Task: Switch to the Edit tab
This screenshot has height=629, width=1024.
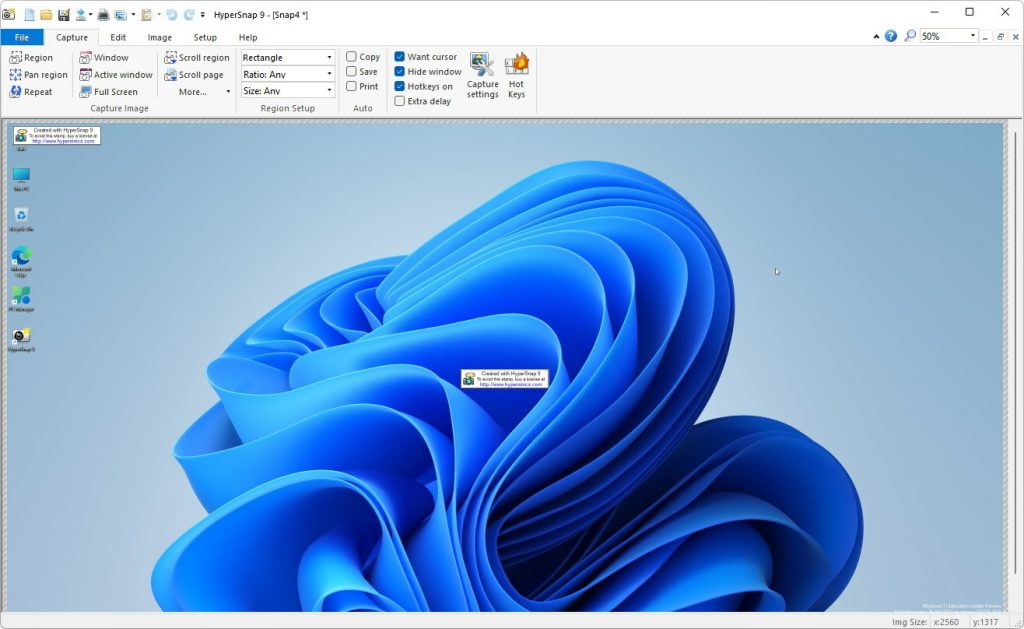Action: (118, 37)
